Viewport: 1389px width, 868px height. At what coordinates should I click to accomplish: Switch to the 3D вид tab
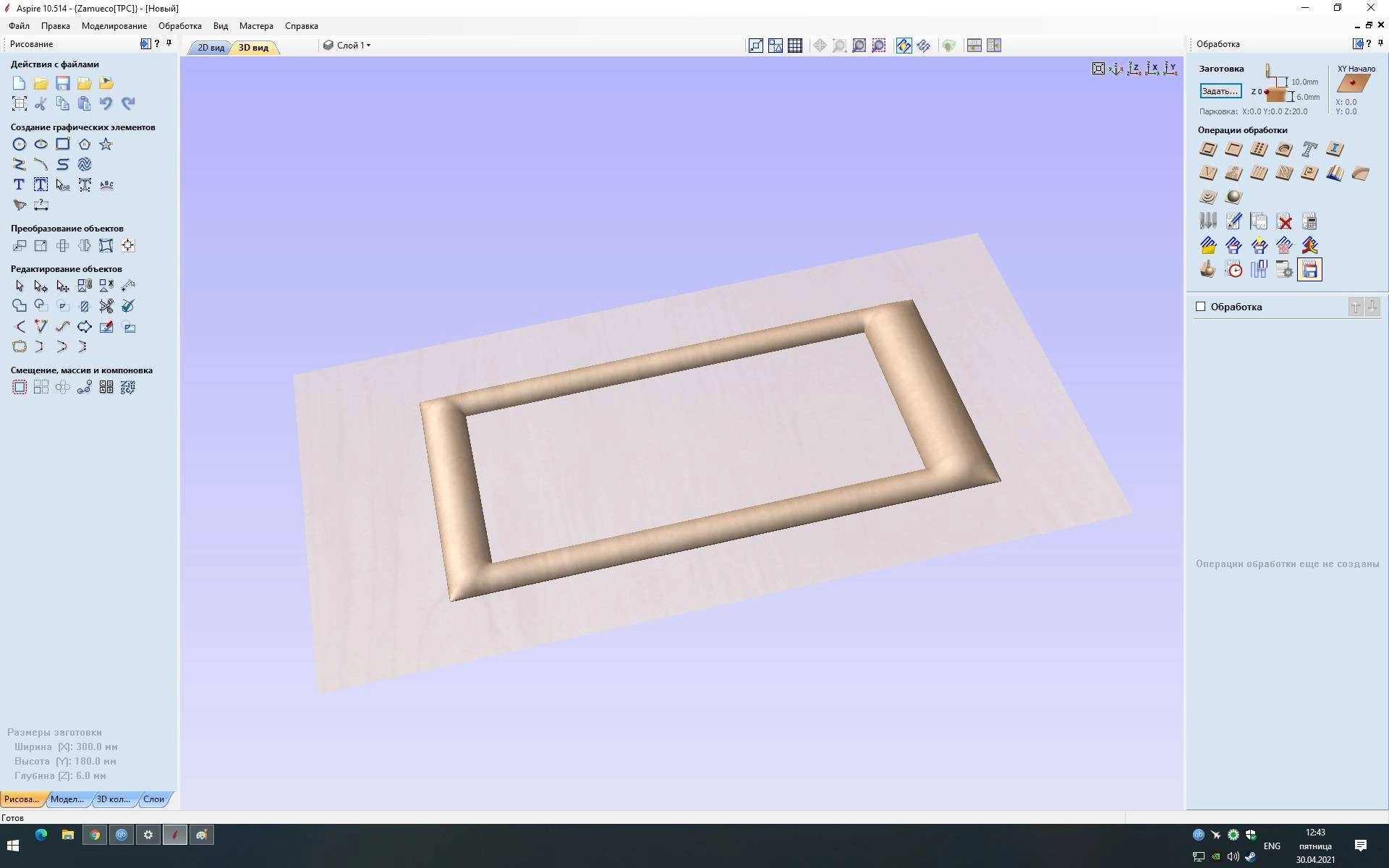253,48
